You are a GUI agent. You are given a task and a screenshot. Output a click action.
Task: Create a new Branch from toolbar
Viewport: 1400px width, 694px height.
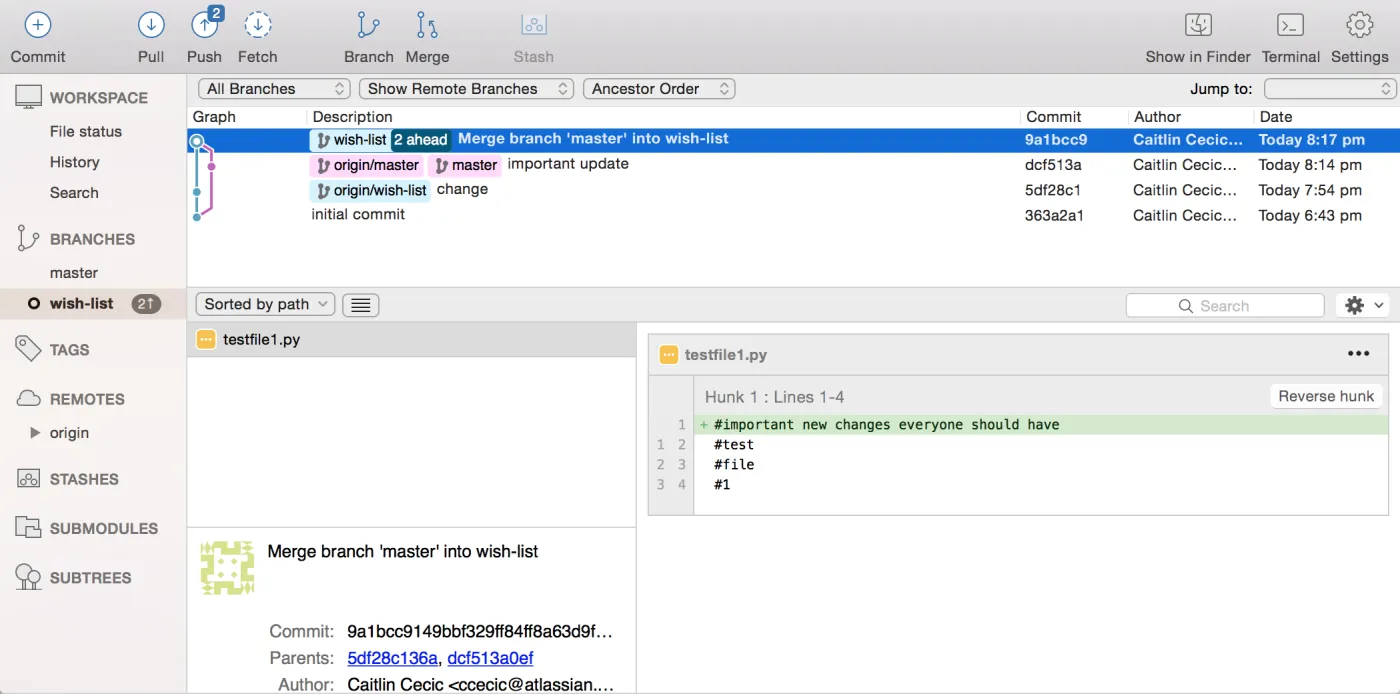click(x=368, y=25)
